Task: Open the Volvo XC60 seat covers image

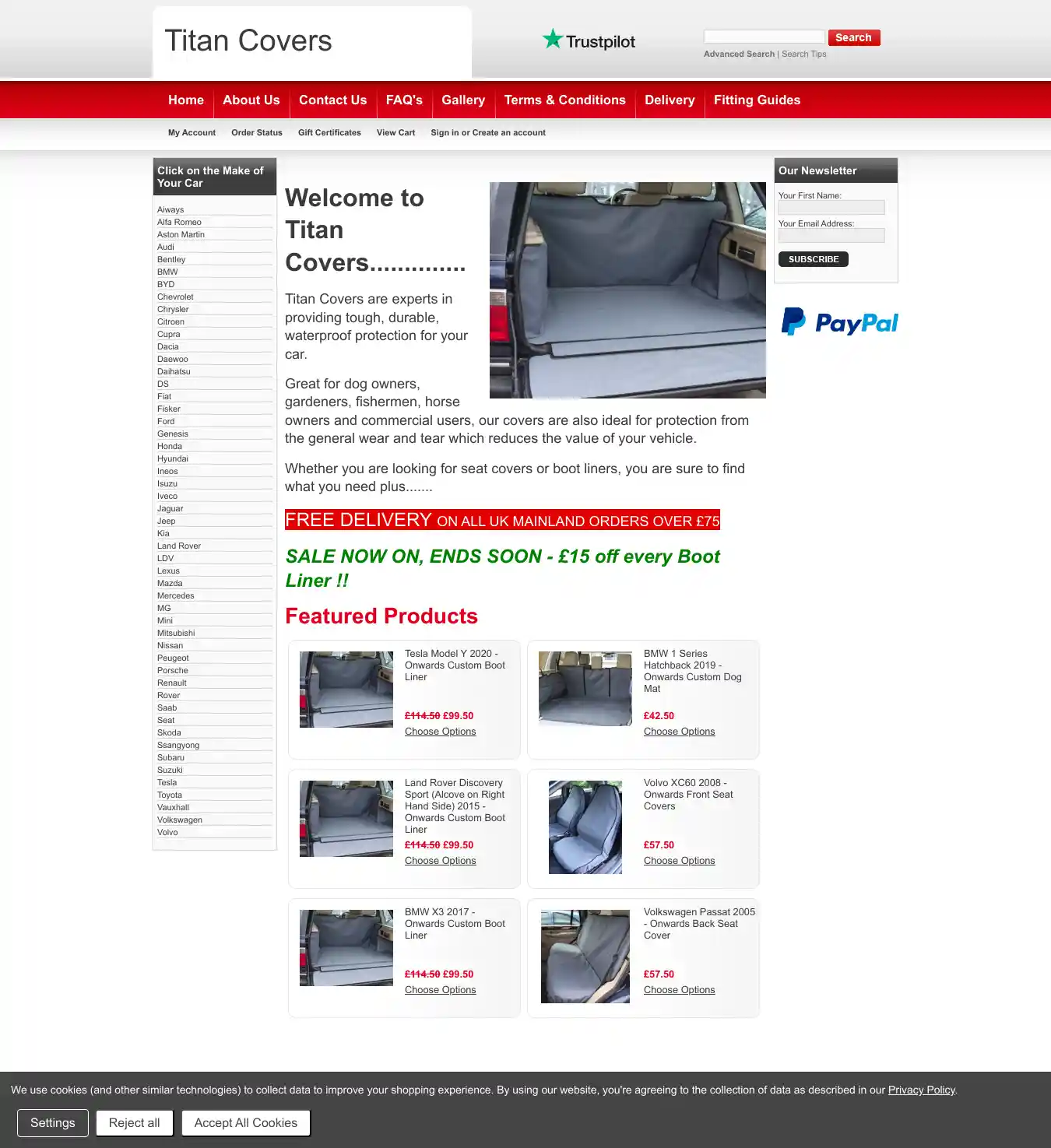Action: click(585, 827)
